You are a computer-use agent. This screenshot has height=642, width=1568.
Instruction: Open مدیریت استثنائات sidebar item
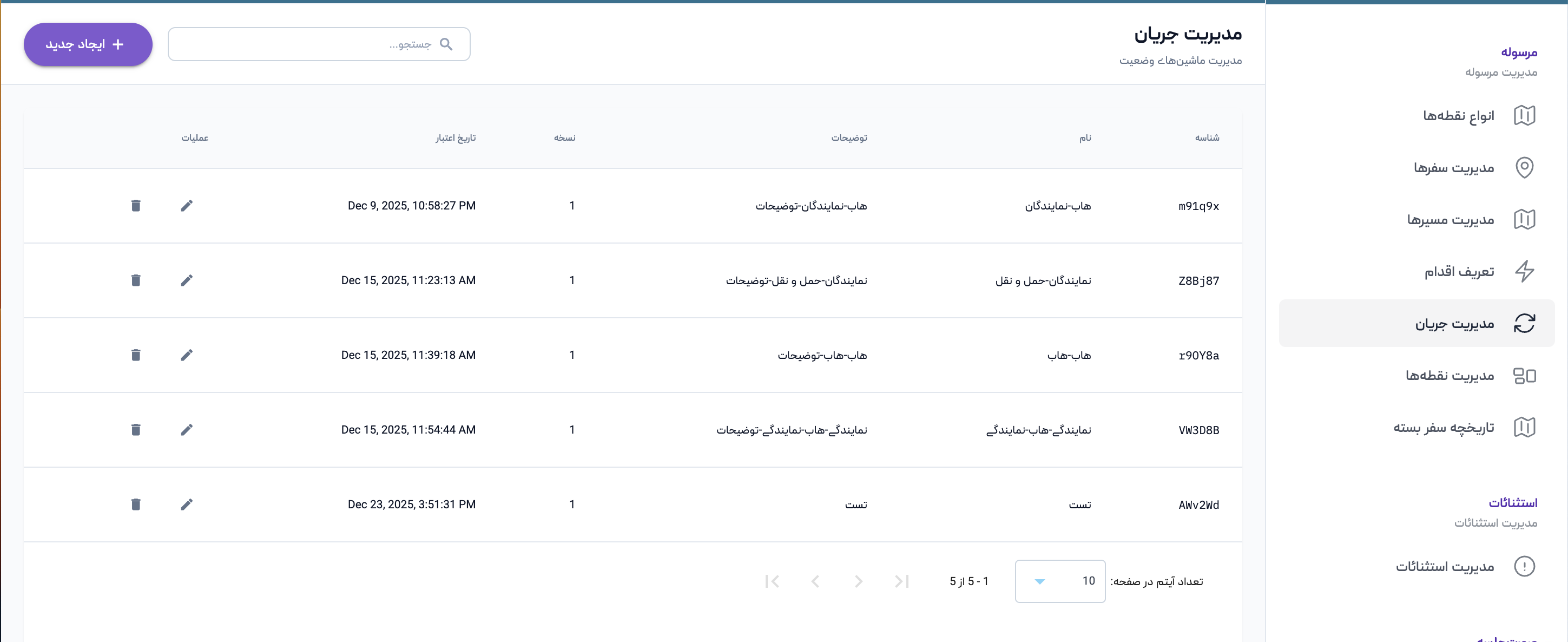coord(1445,566)
